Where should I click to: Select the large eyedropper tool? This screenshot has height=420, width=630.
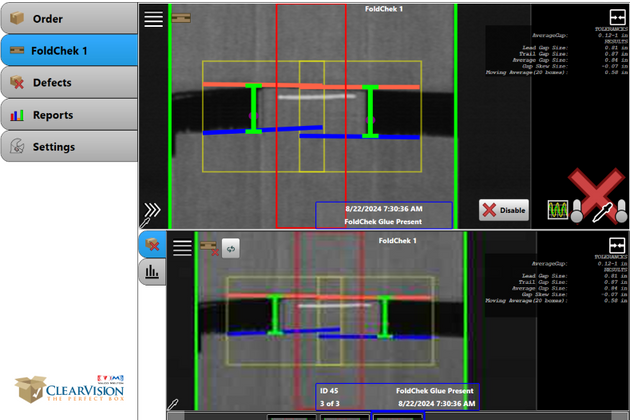[603, 211]
